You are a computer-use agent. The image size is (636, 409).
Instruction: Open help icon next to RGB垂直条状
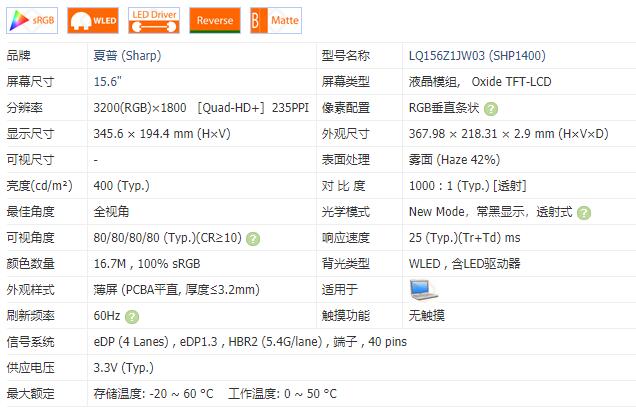pyautogui.click(x=491, y=109)
